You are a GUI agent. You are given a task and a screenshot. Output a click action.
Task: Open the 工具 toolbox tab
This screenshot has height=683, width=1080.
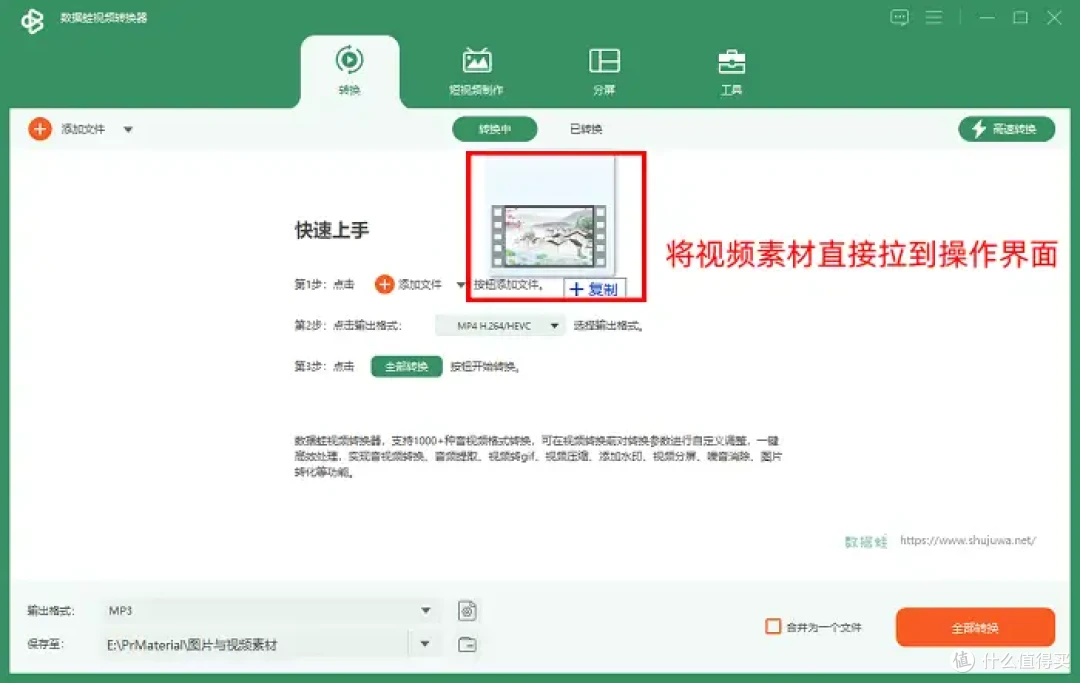[731, 72]
